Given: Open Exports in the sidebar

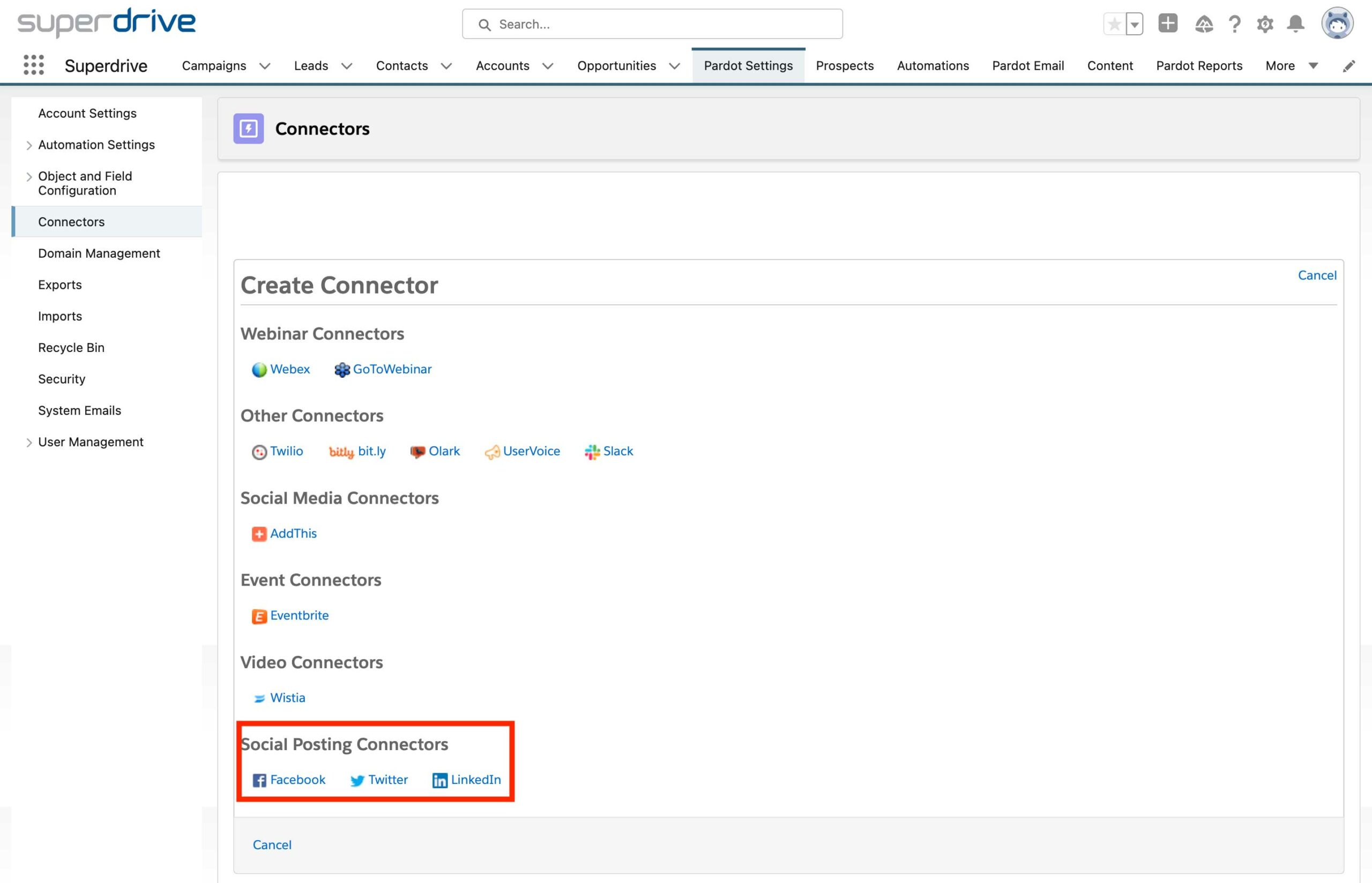Looking at the screenshot, I should tap(59, 285).
